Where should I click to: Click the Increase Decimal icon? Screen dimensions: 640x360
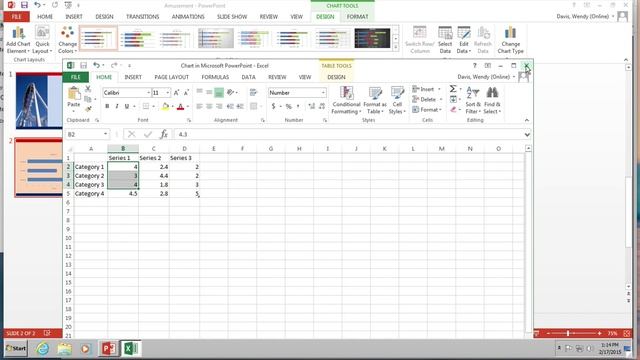point(311,106)
